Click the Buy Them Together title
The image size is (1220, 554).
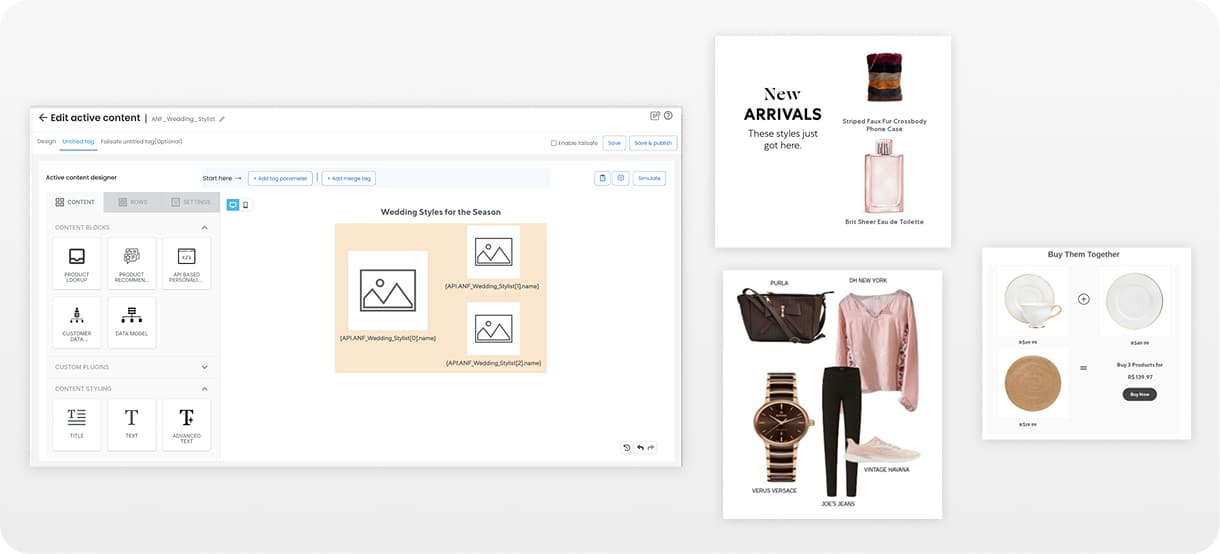1084,254
